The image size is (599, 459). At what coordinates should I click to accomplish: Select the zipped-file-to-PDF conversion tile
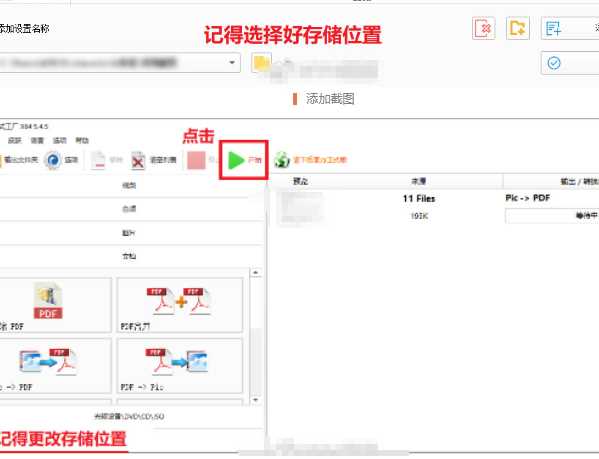tap(55, 305)
